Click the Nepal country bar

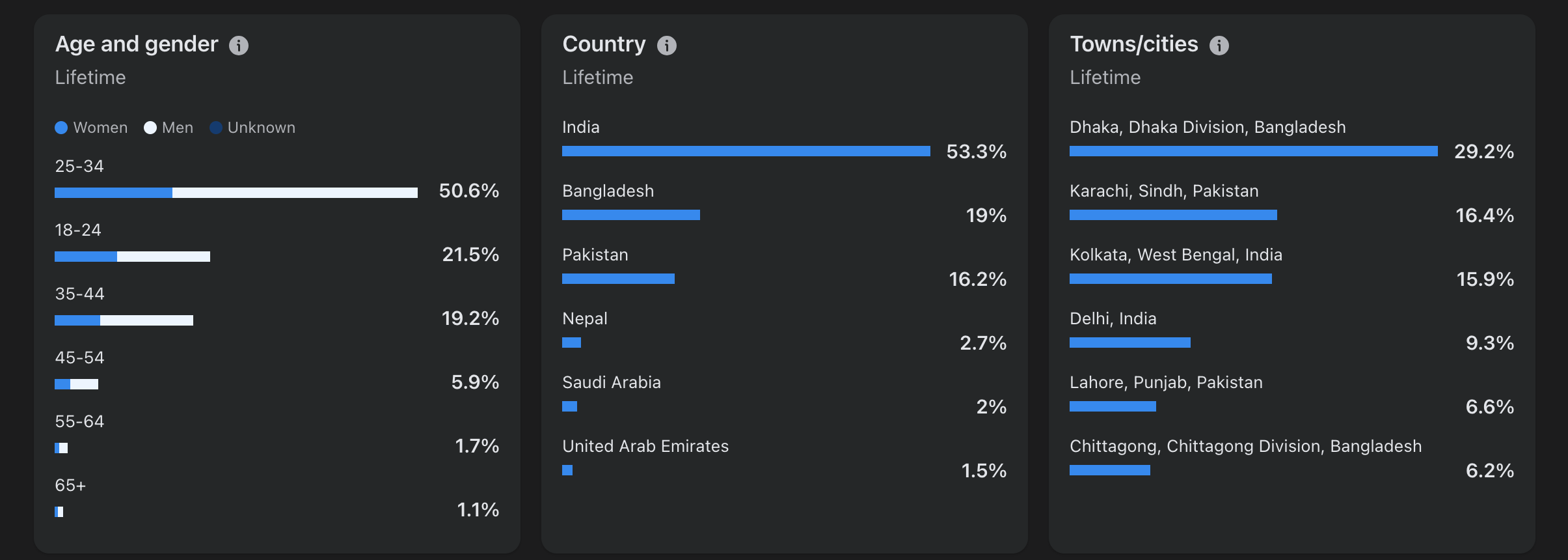(571, 343)
